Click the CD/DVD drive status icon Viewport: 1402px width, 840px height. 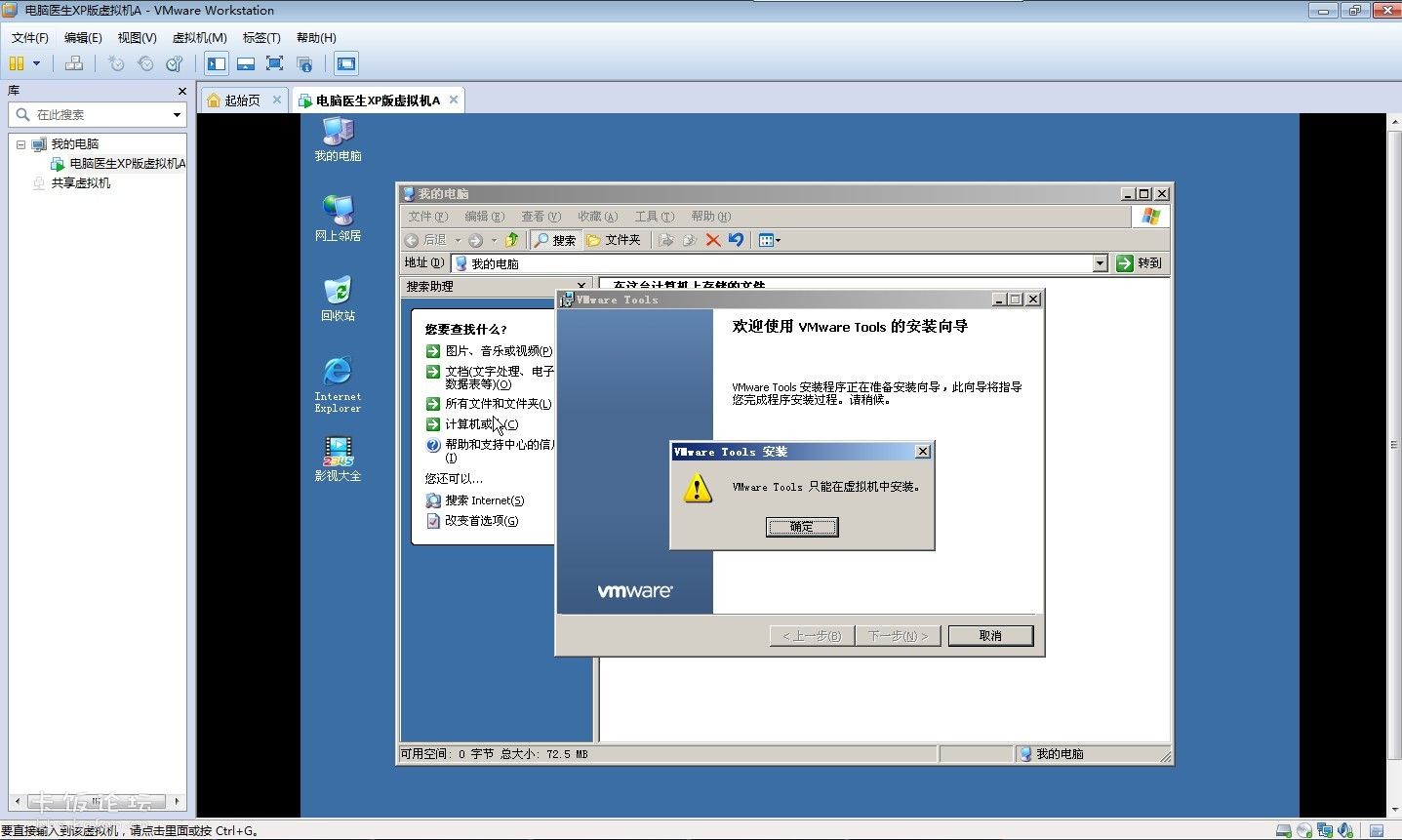(x=1304, y=831)
